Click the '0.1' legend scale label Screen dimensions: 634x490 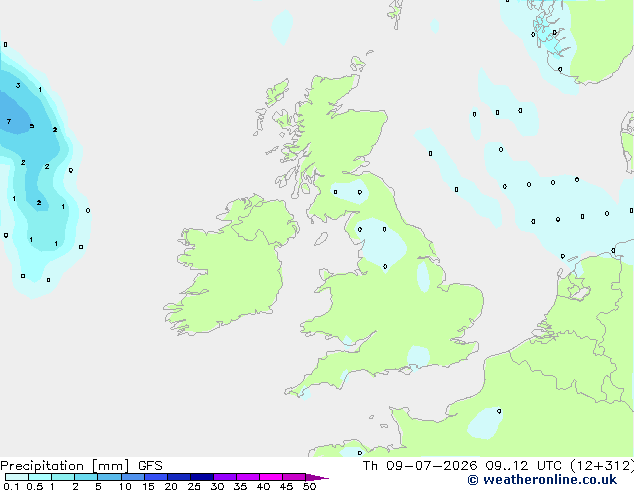(x=11, y=486)
